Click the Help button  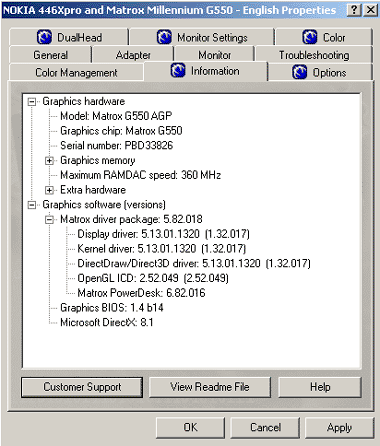point(320,387)
